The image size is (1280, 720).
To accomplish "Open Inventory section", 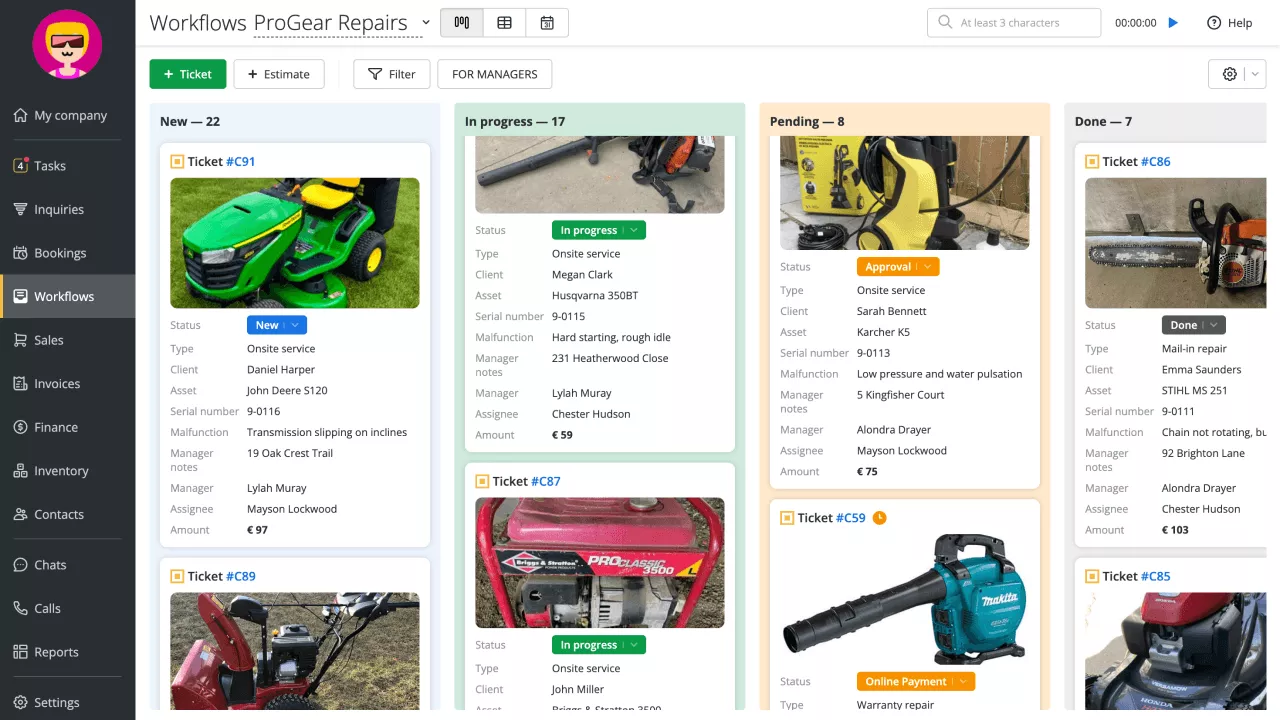I will (x=68, y=471).
